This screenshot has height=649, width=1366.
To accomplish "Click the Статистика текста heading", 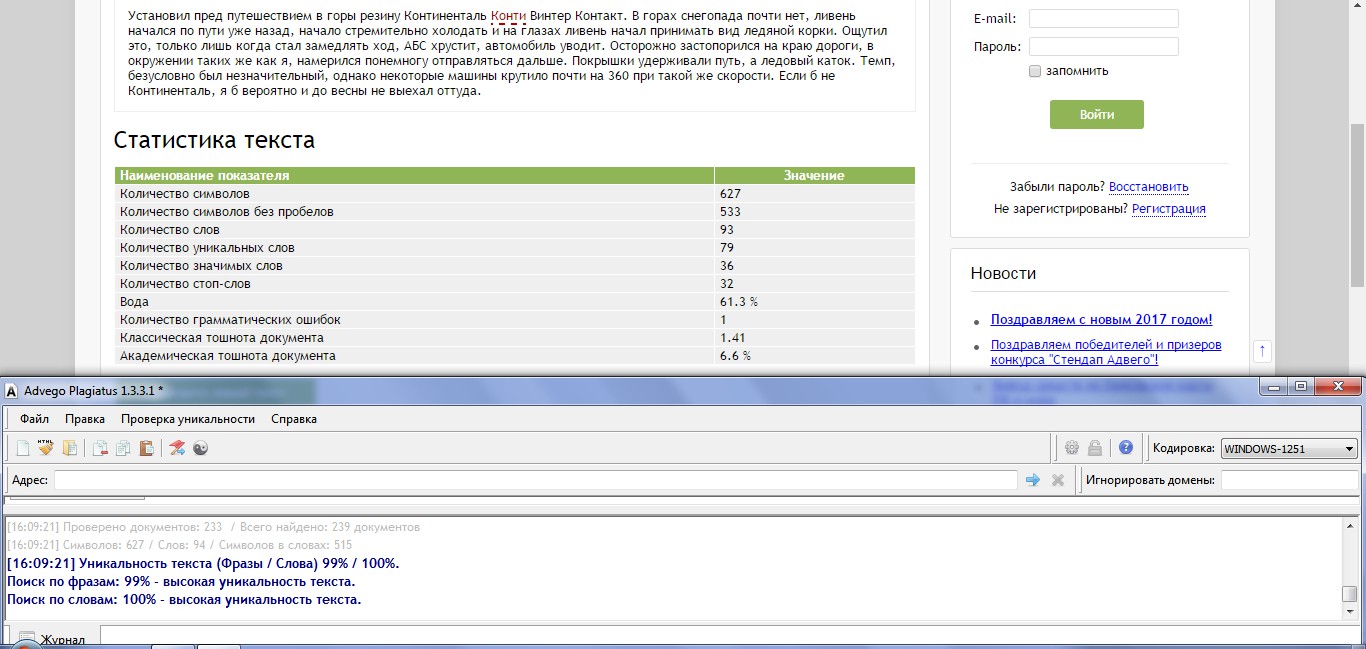I will pyautogui.click(x=214, y=140).
